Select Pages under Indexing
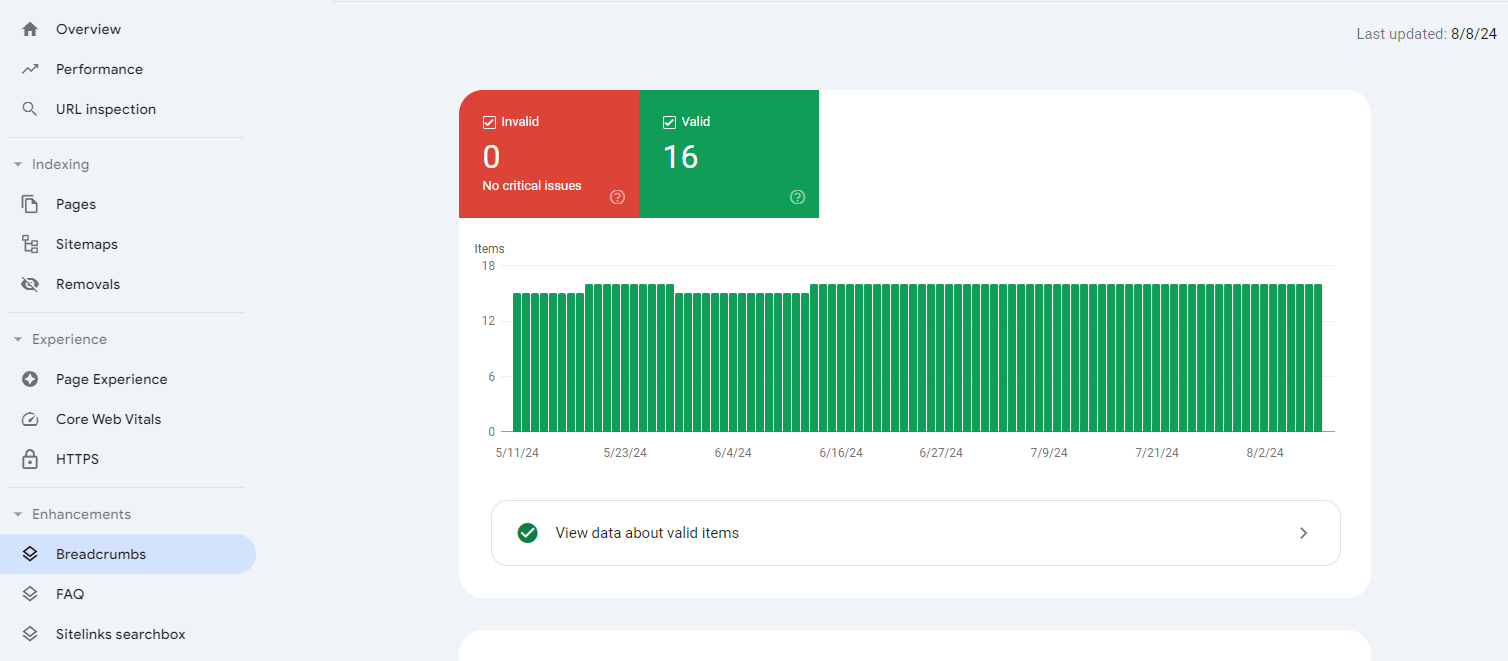Viewport: 1508px width, 661px height. (128, 204)
